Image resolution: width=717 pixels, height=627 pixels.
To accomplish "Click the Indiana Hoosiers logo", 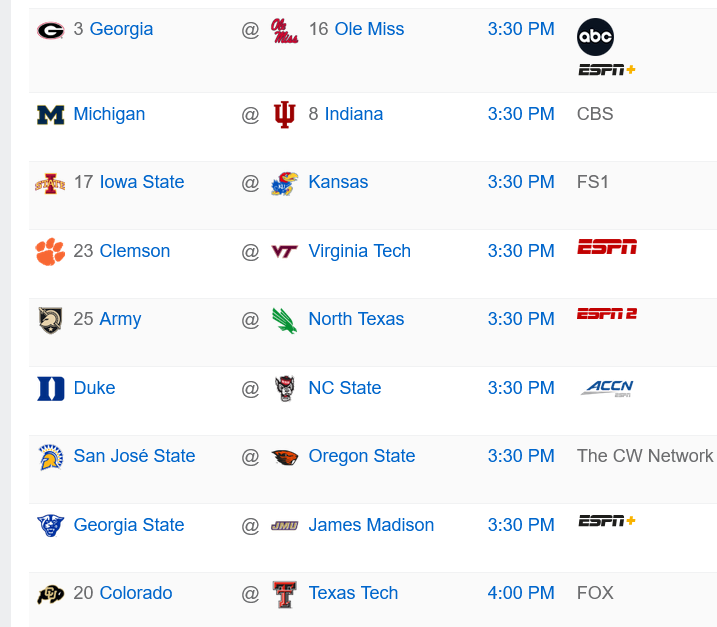I will pyautogui.click(x=285, y=115).
